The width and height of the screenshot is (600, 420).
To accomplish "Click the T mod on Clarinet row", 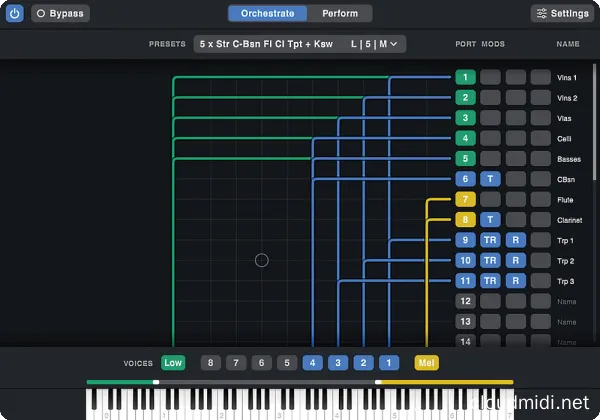I will [x=490, y=220].
